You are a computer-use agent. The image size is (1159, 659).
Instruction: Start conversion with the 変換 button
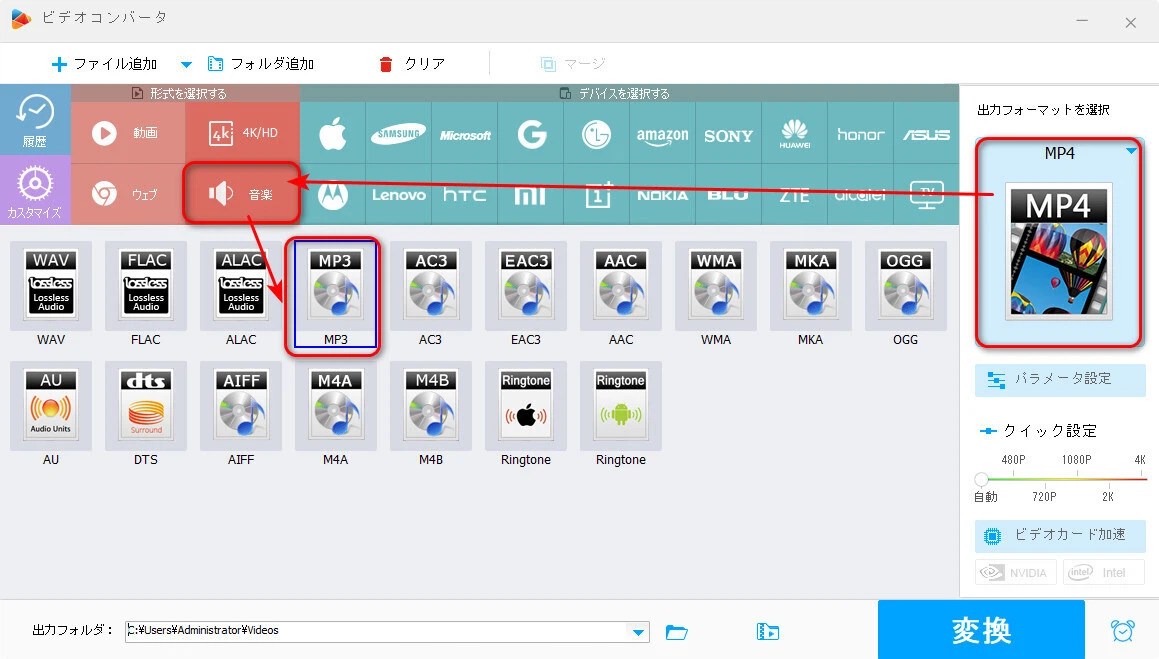pos(981,630)
